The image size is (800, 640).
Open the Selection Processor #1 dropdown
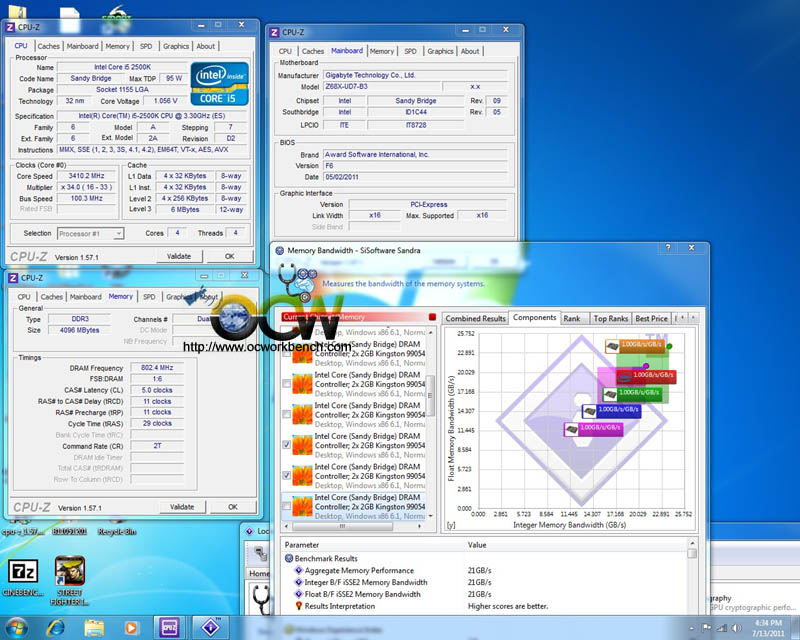pyautogui.click(x=90, y=234)
